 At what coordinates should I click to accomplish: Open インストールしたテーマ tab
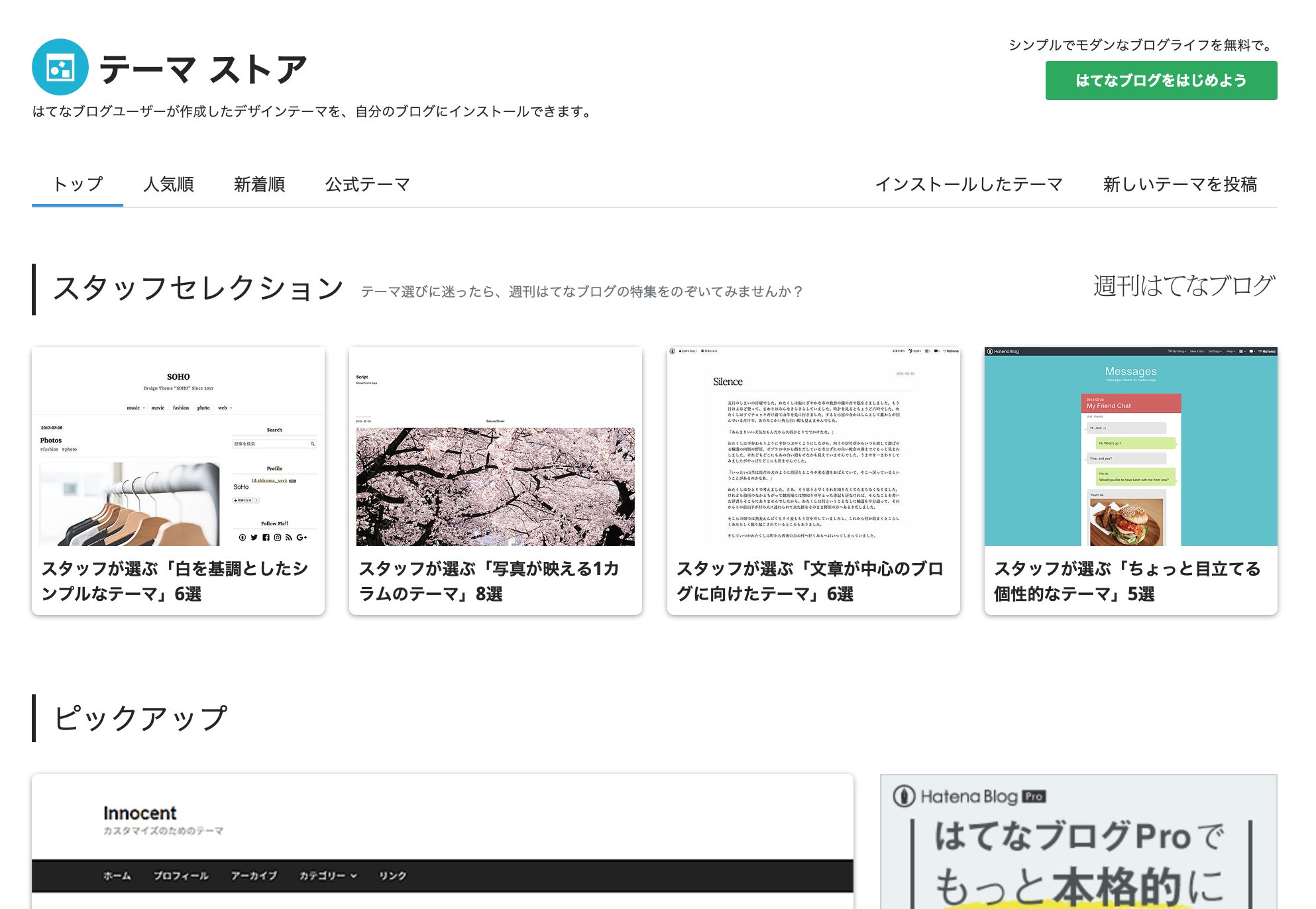(969, 184)
